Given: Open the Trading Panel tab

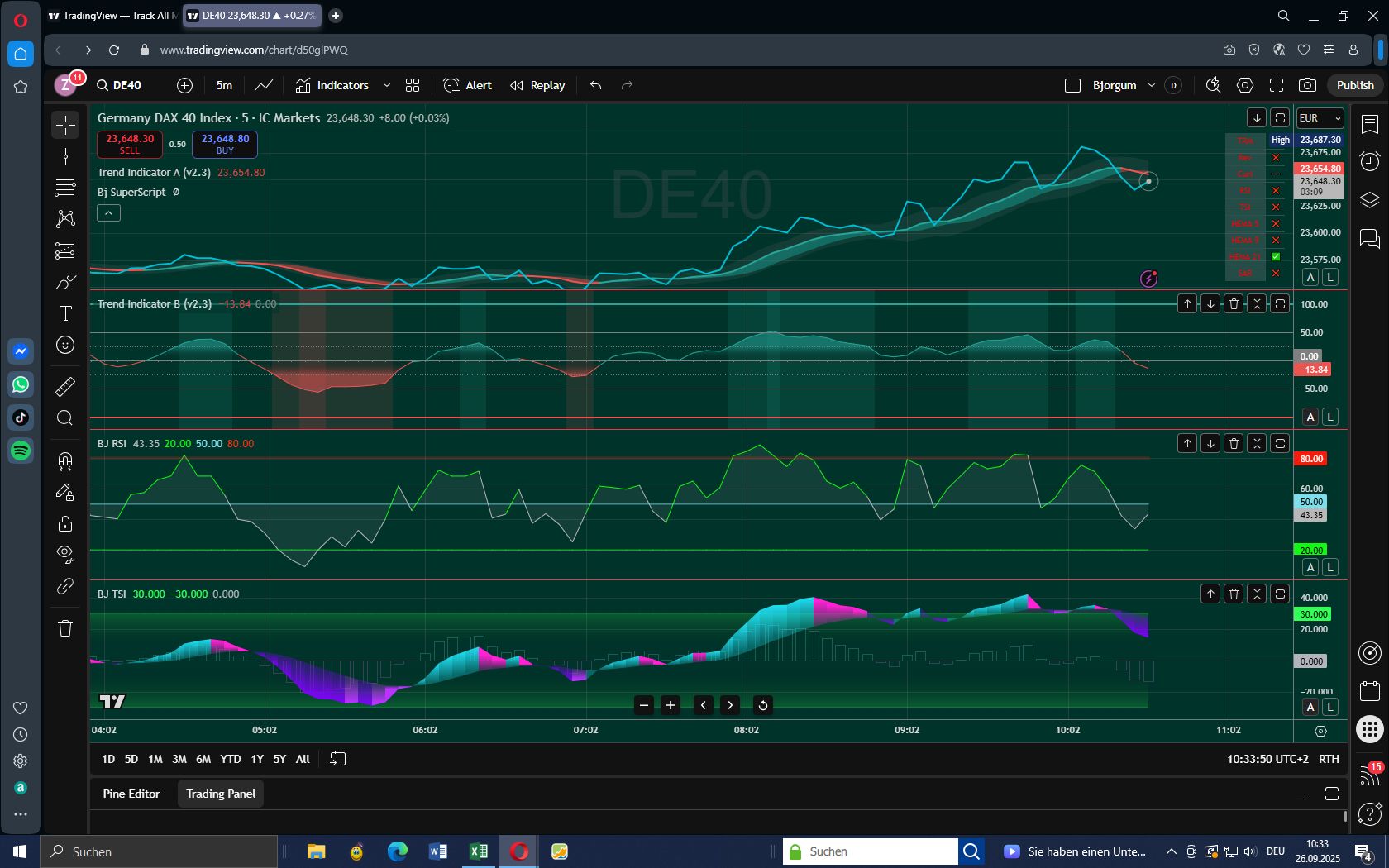Looking at the screenshot, I should pos(220,794).
